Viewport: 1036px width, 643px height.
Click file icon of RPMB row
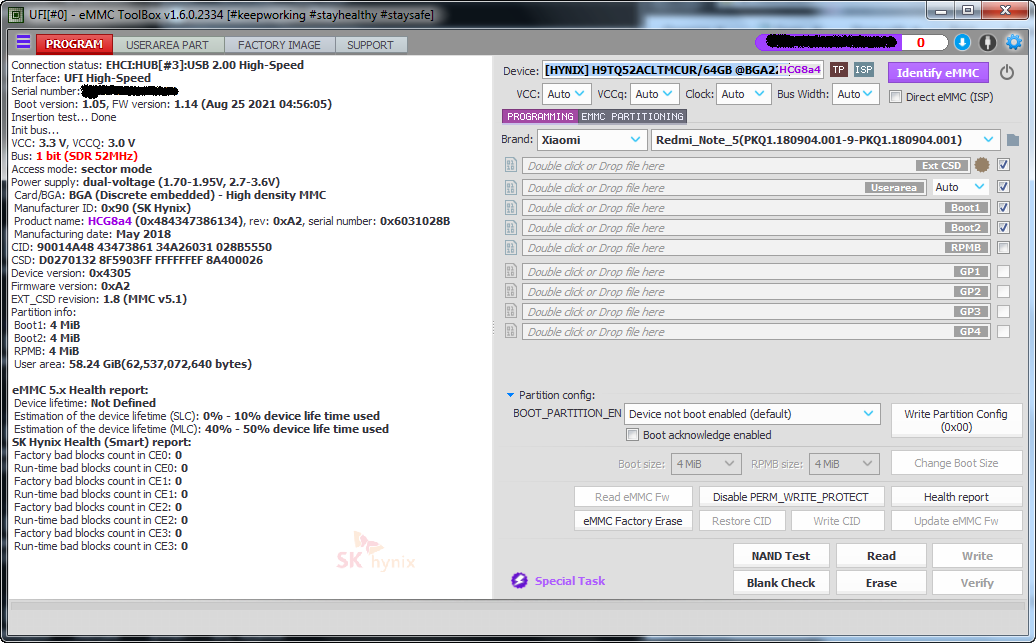tap(511, 248)
